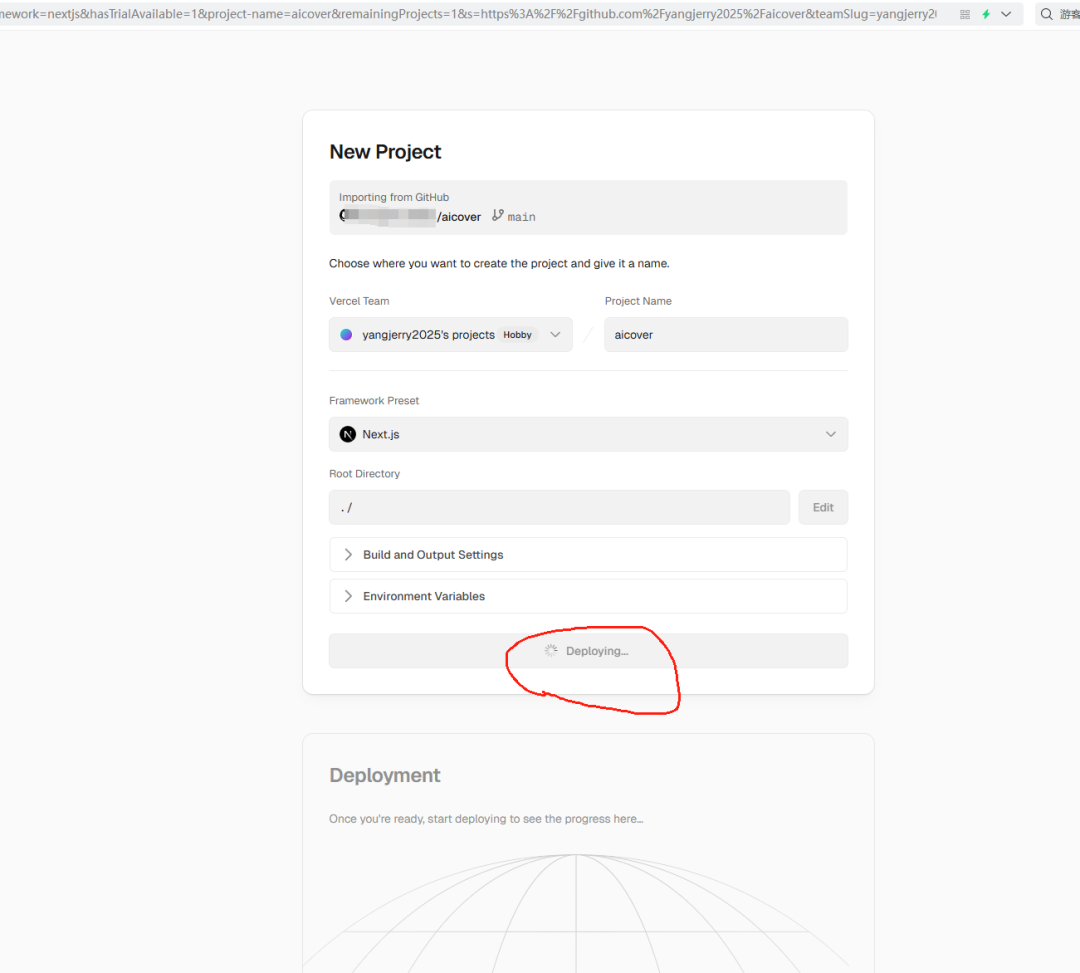Click the aicover repository name
This screenshot has height=973, width=1080.
point(461,217)
